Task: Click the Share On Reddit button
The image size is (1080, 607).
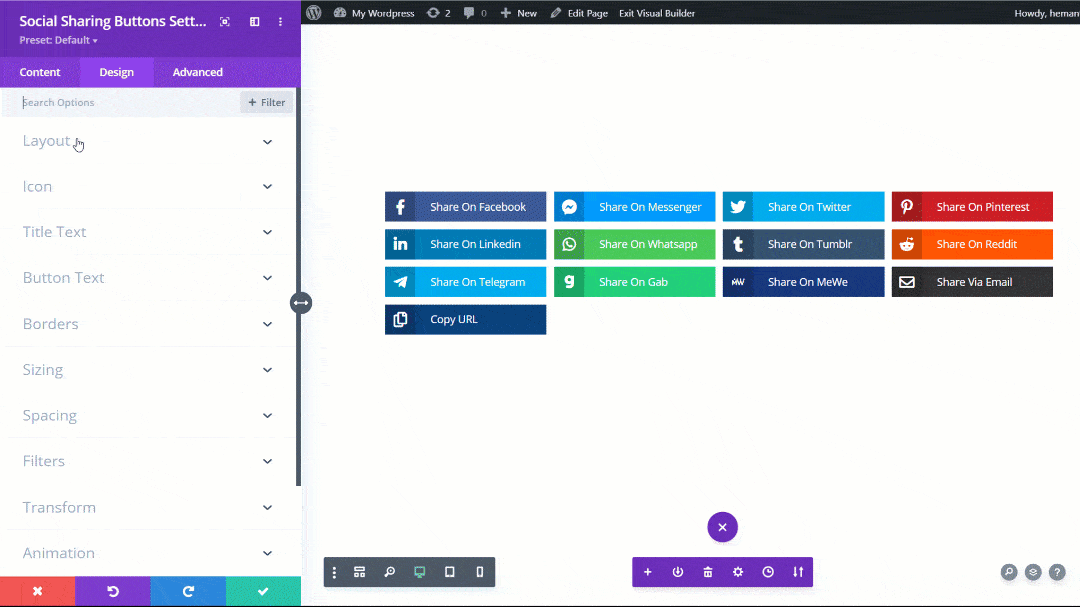Action: click(973, 245)
